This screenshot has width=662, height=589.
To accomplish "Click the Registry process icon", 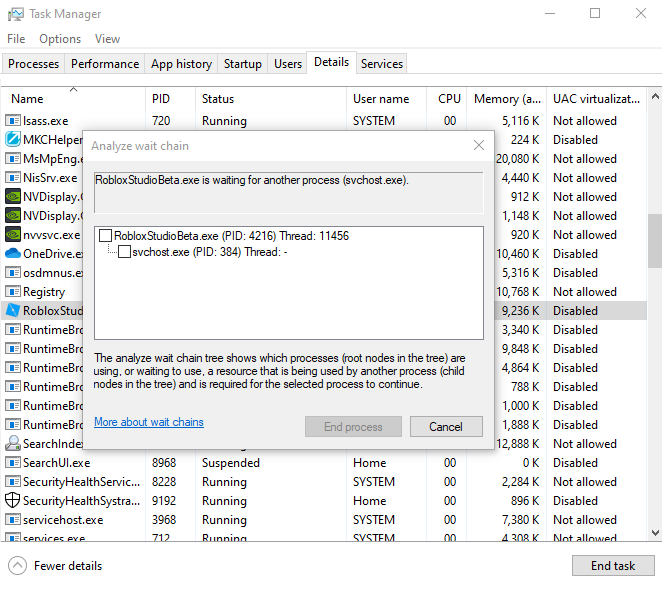I will (13, 291).
